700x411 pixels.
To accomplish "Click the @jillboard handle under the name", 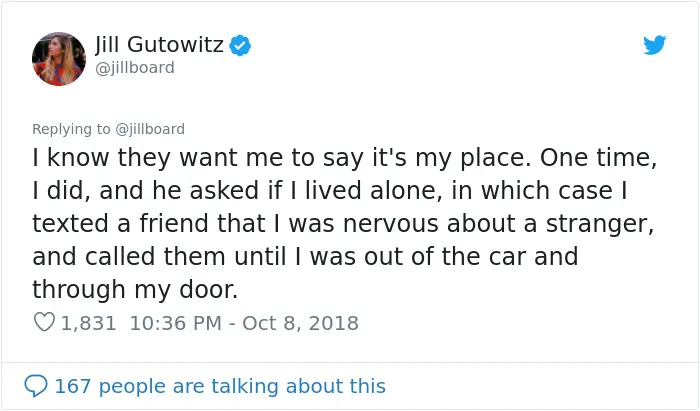I will tap(135, 68).
